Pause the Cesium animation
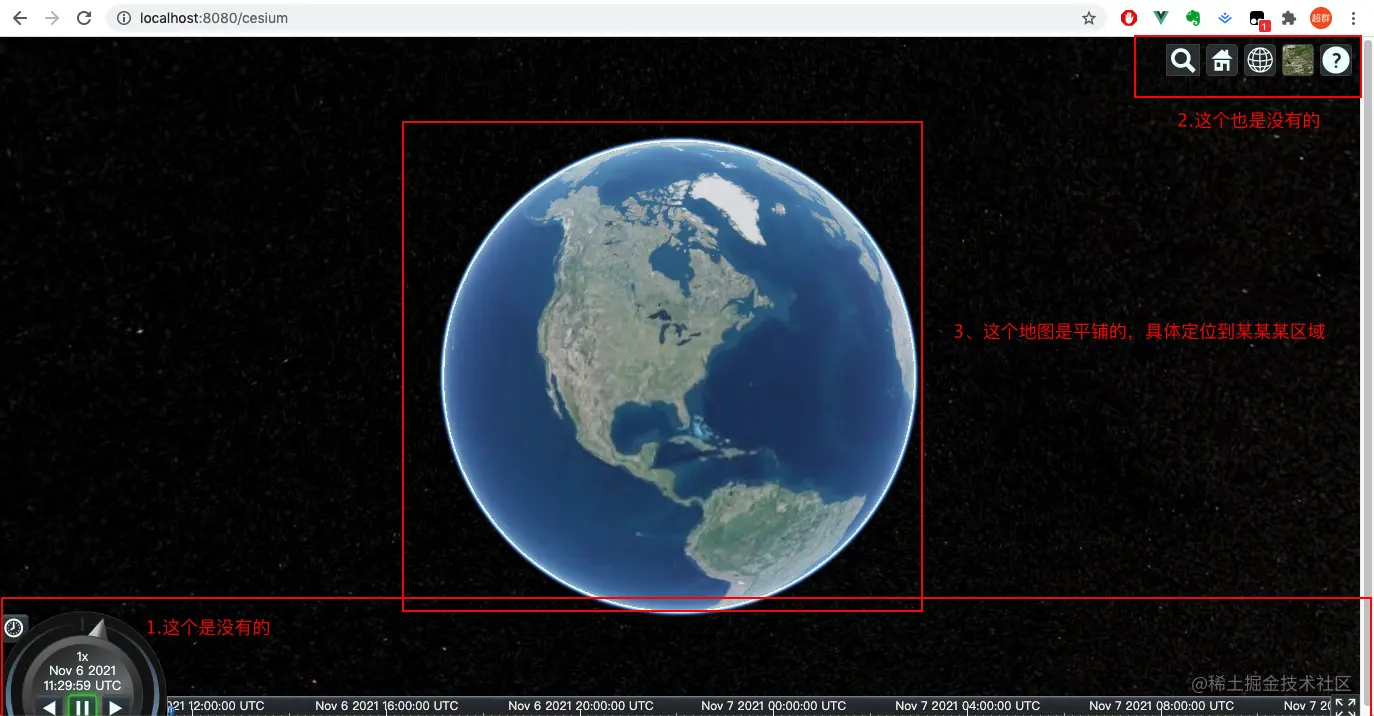 pyautogui.click(x=82, y=706)
